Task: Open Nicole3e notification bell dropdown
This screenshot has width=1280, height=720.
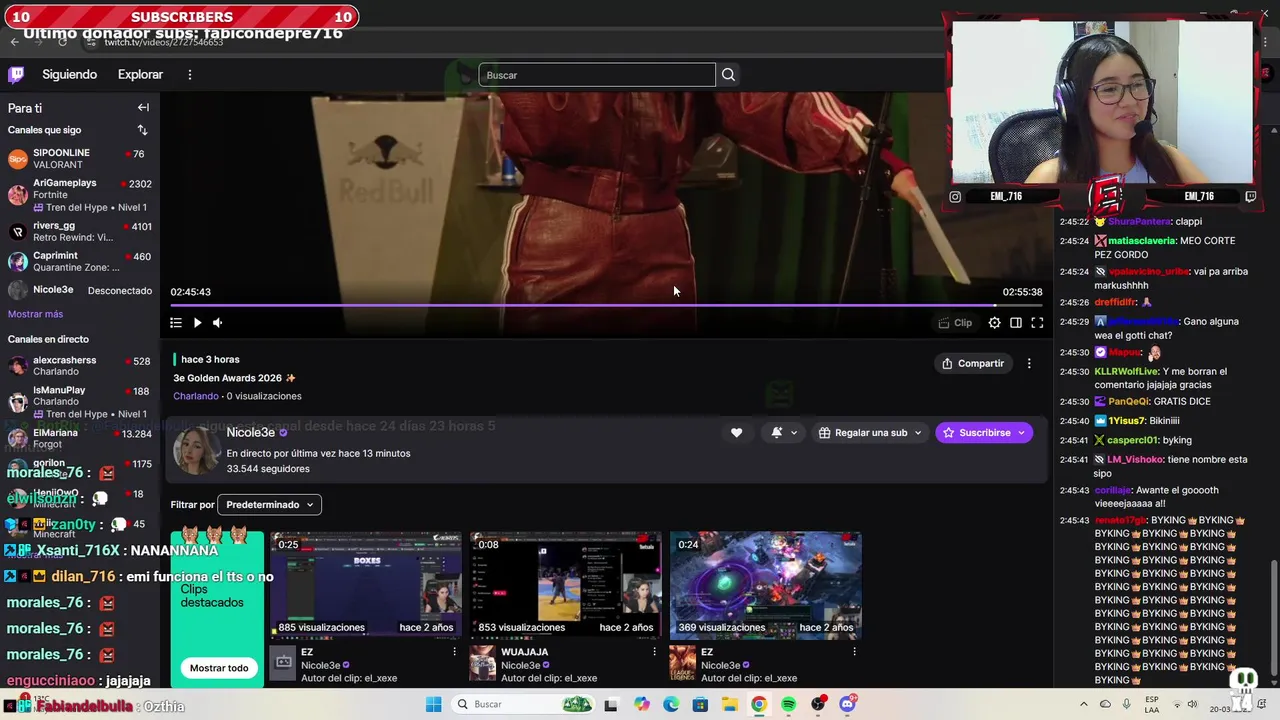Action: click(783, 433)
